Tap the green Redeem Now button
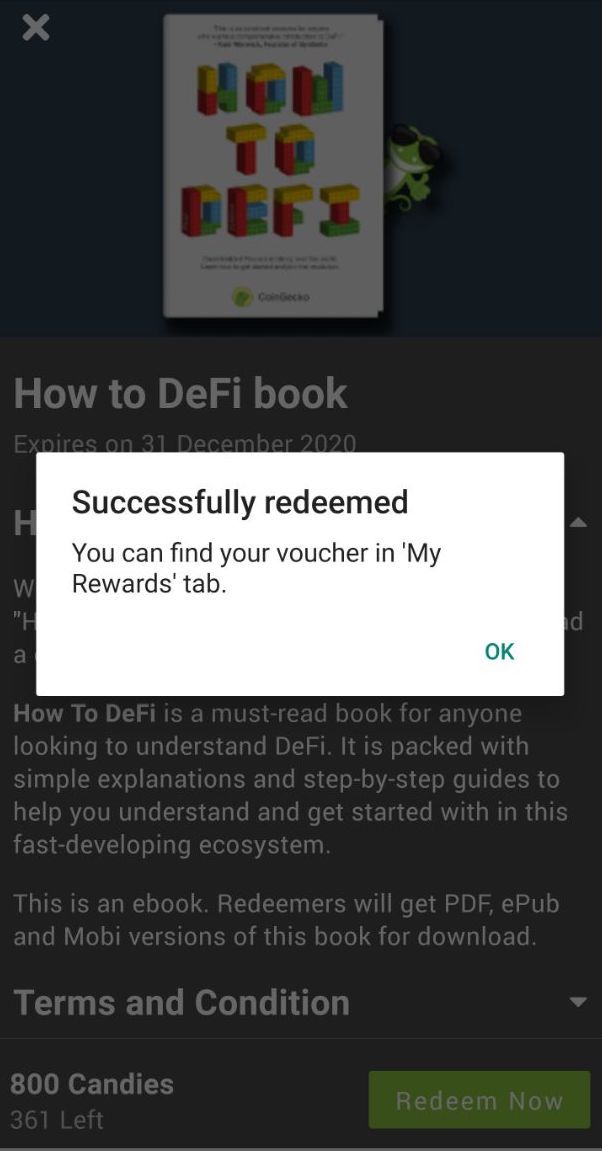The width and height of the screenshot is (602, 1151). (479, 1100)
